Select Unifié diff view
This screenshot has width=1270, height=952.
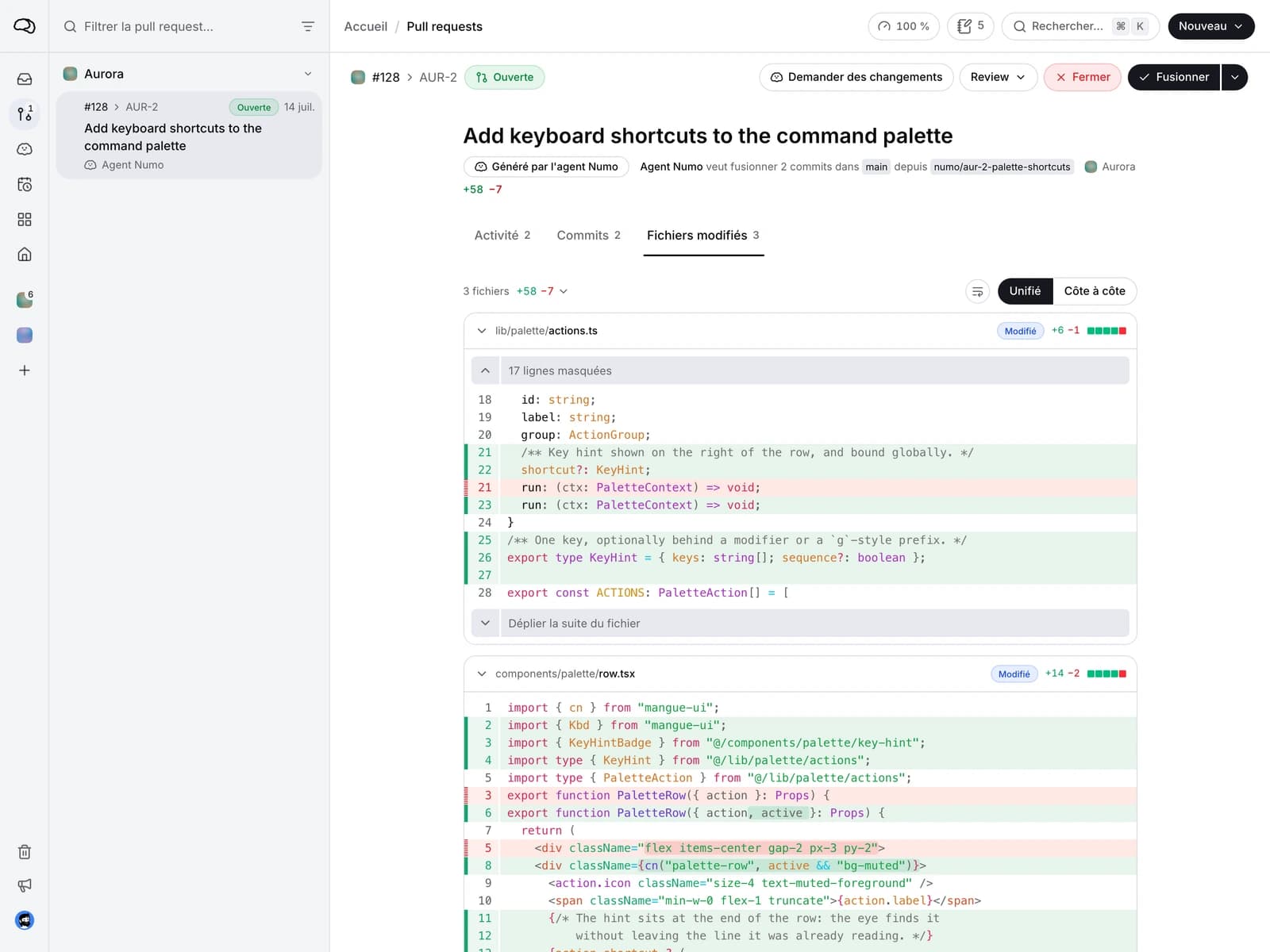click(x=1025, y=291)
